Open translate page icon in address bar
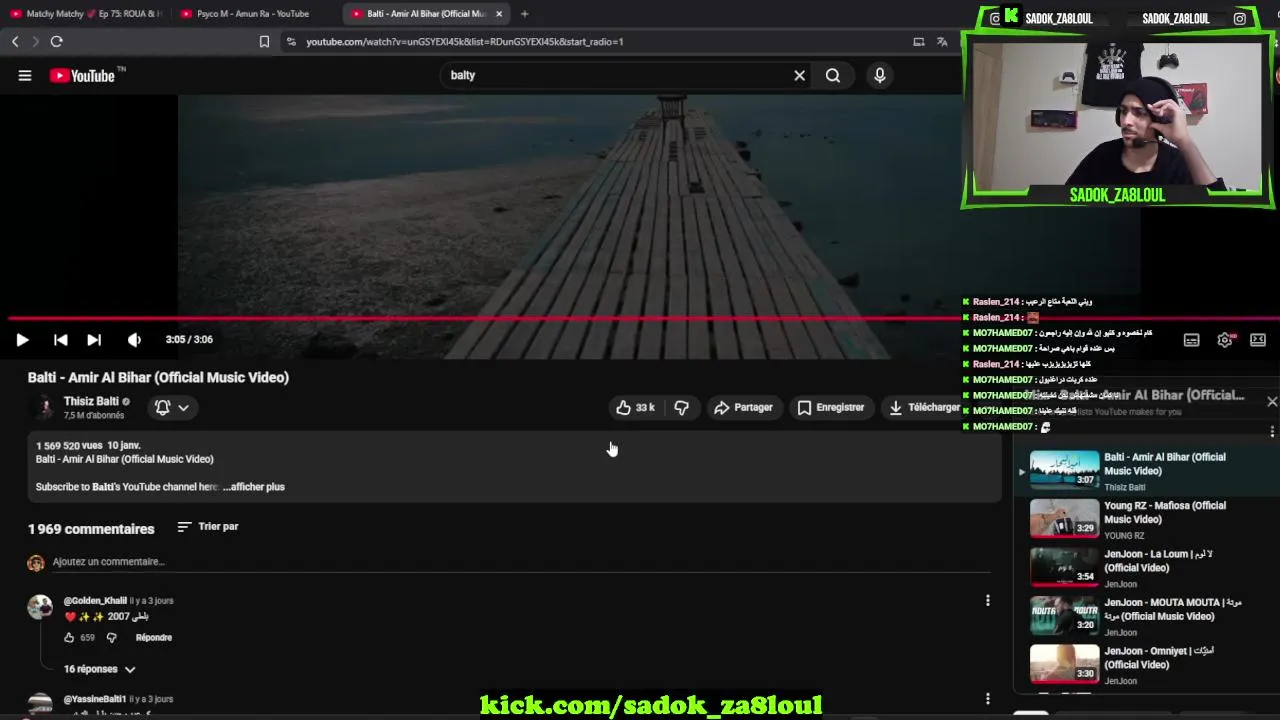The image size is (1280, 720). point(942,41)
